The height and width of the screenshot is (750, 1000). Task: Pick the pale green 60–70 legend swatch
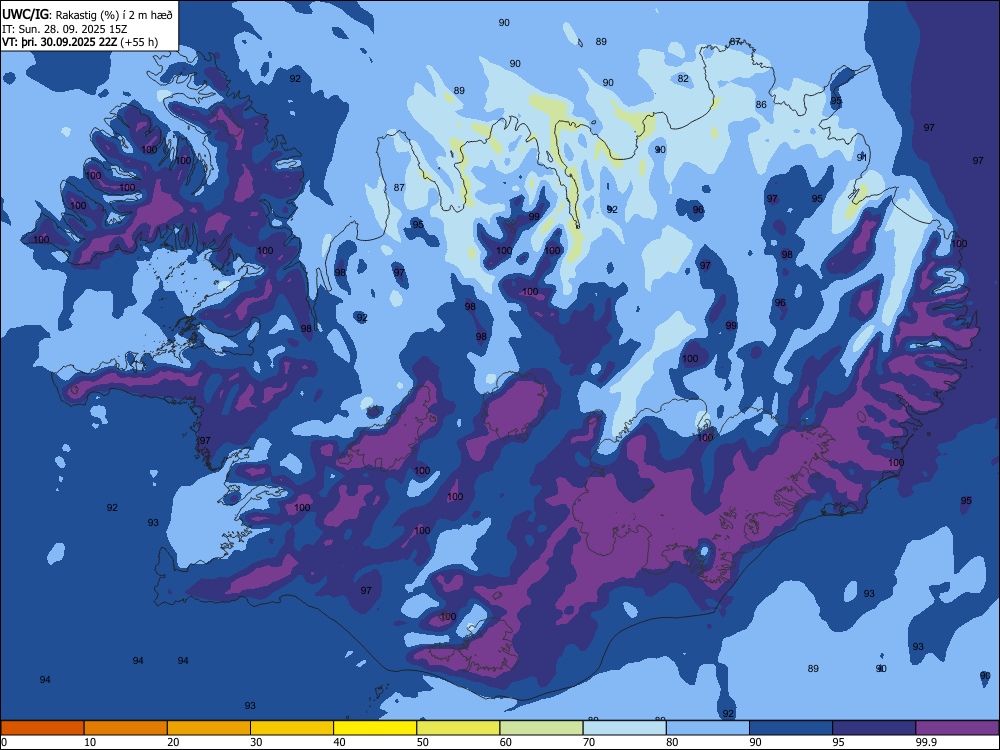tap(541, 728)
